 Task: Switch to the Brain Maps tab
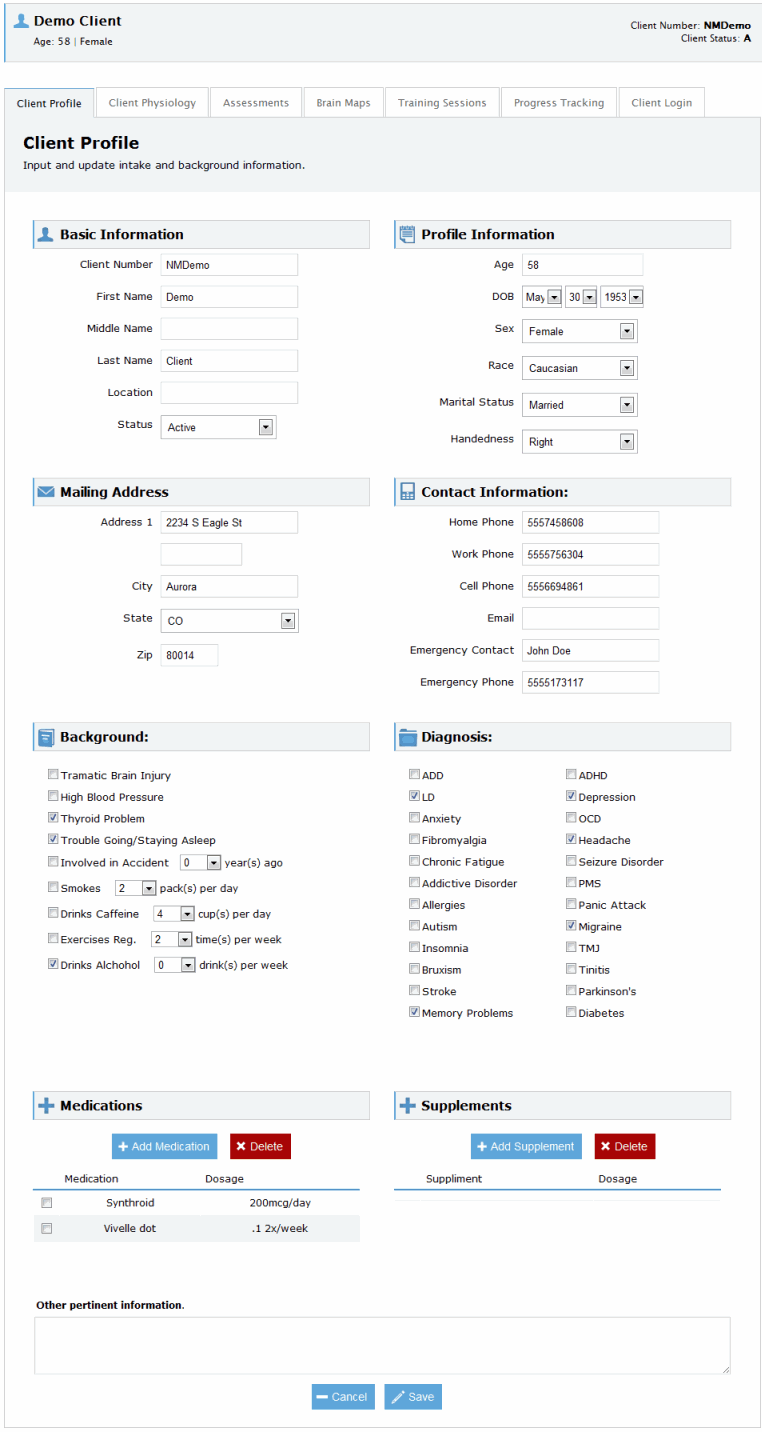click(x=343, y=103)
